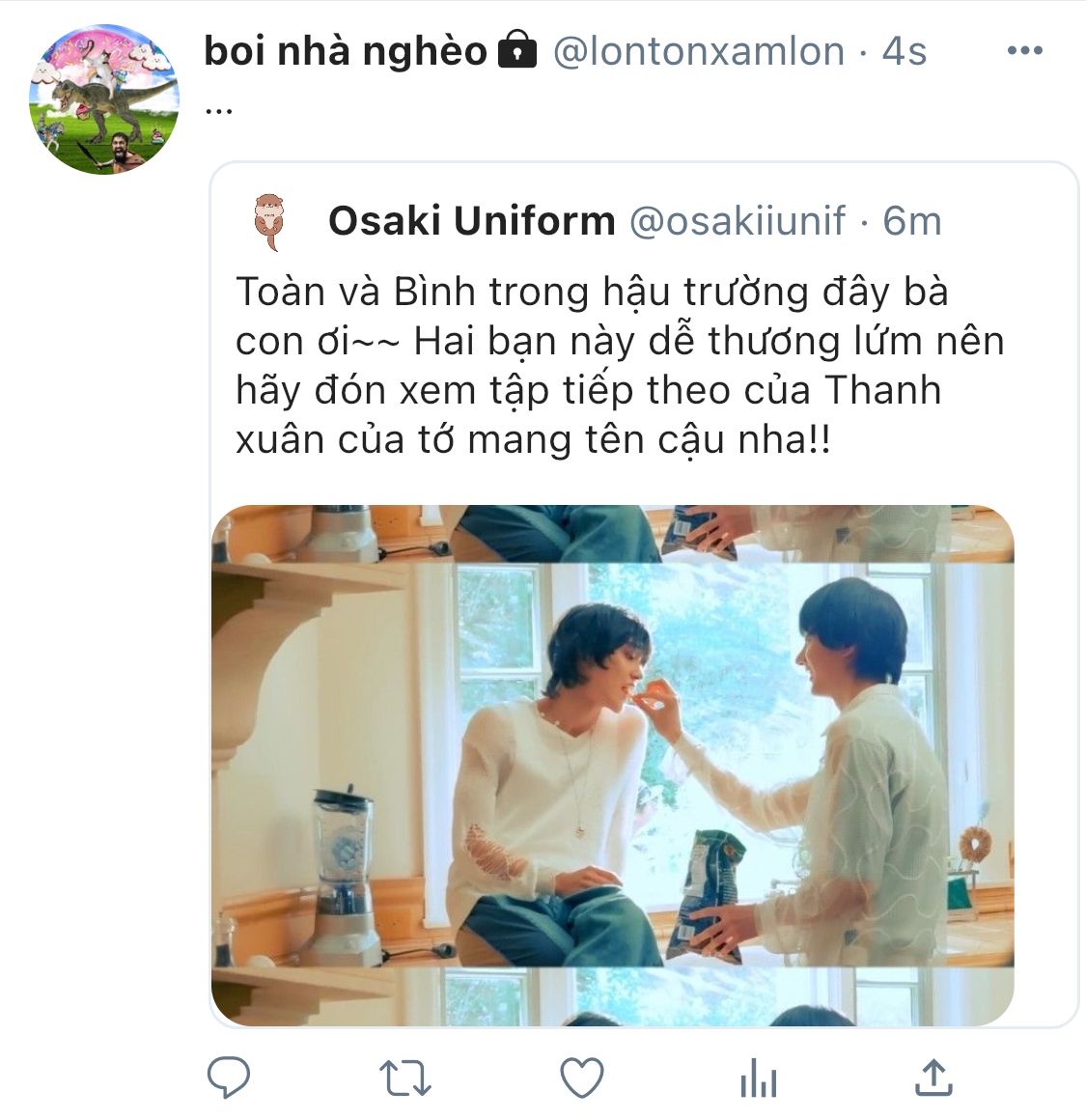Open the quoted tweet card header
This screenshot has width=1086, height=1120.
(x=599, y=221)
